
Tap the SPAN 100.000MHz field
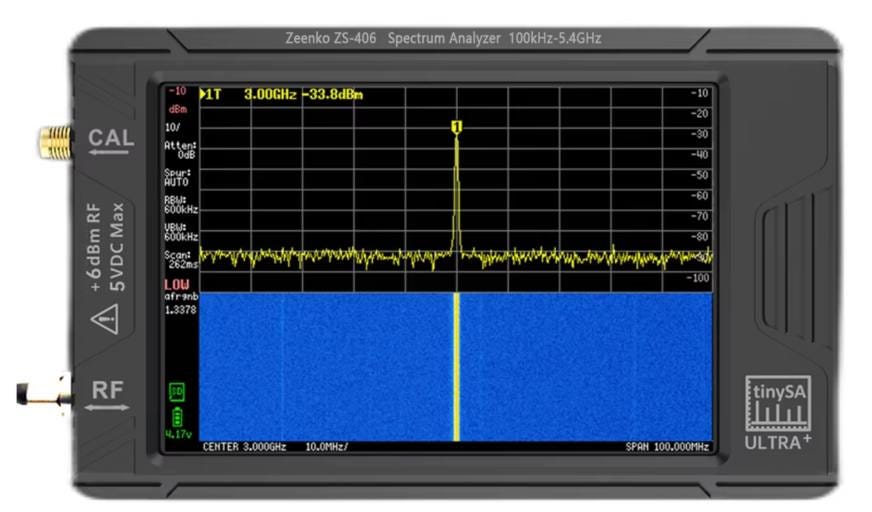pos(667,447)
